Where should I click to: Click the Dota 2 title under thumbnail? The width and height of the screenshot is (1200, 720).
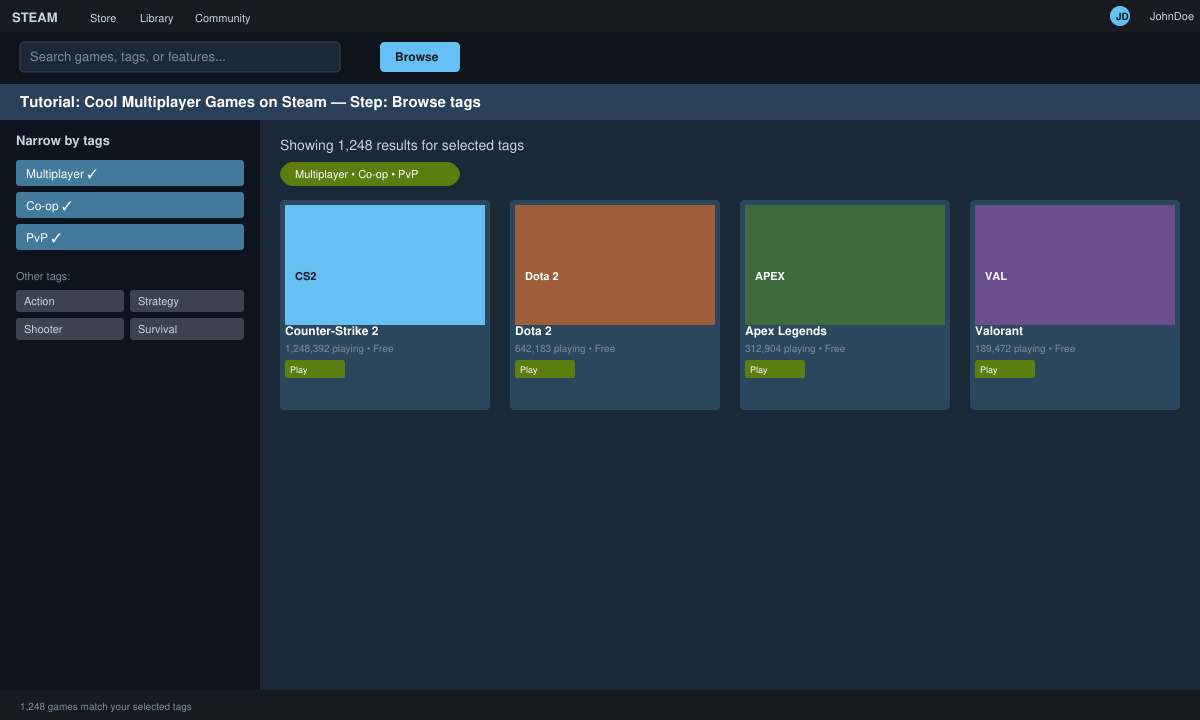533,331
